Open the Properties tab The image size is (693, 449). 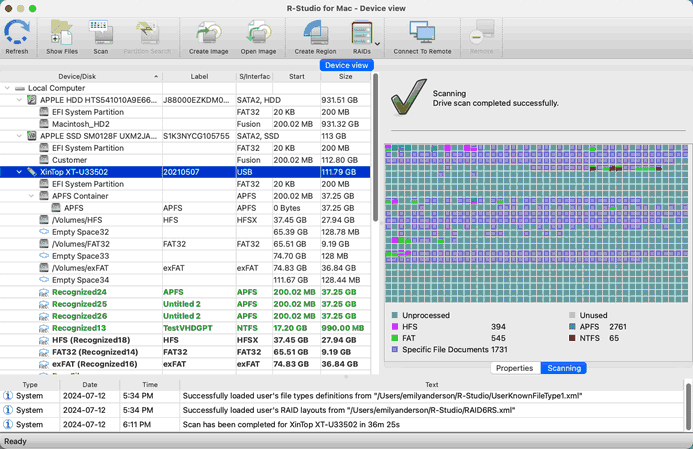coord(515,368)
